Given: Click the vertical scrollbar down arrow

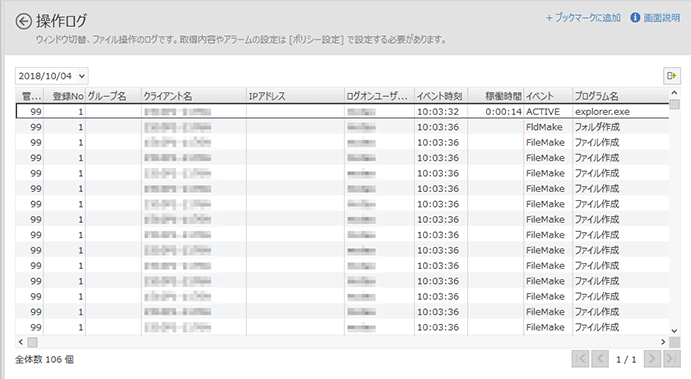Looking at the screenshot, I should tap(674, 331).
